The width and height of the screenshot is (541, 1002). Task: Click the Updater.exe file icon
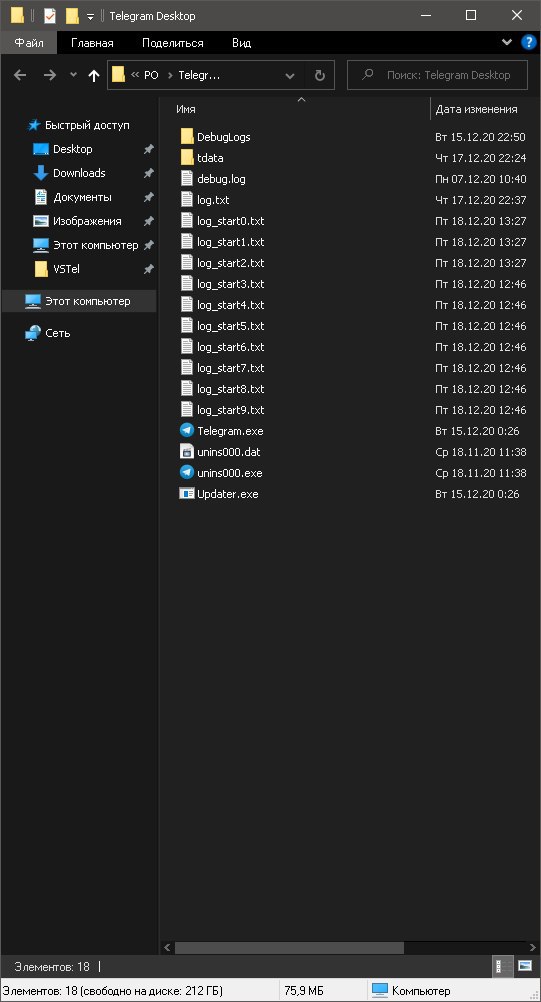187,493
